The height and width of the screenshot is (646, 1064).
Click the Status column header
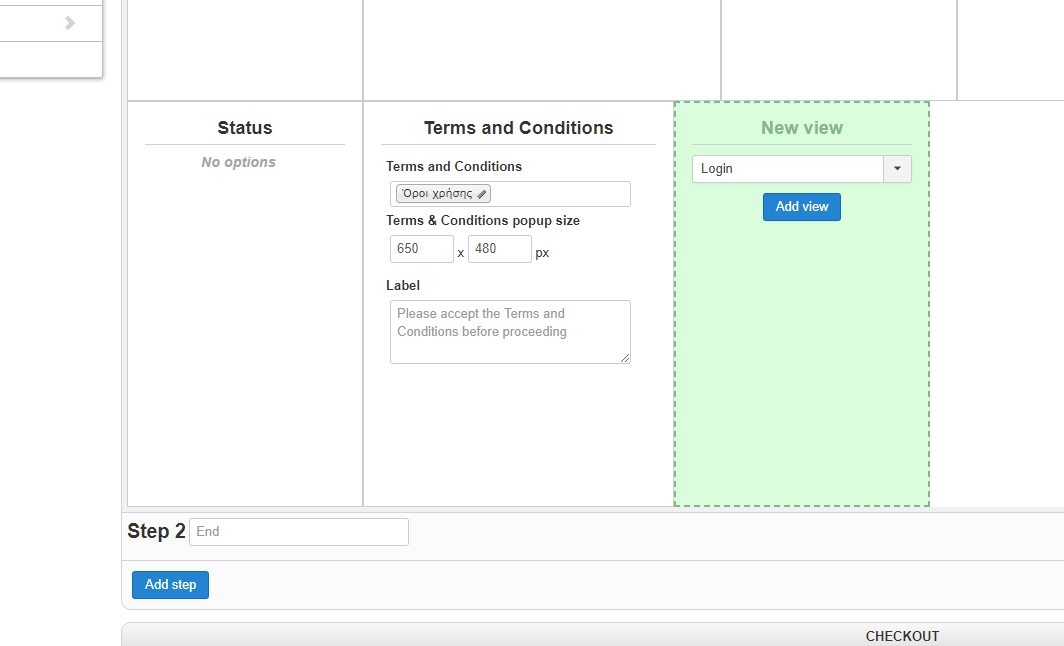[245, 128]
